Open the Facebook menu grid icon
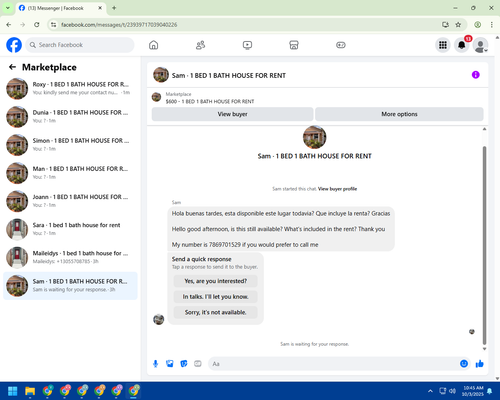 tap(443, 45)
